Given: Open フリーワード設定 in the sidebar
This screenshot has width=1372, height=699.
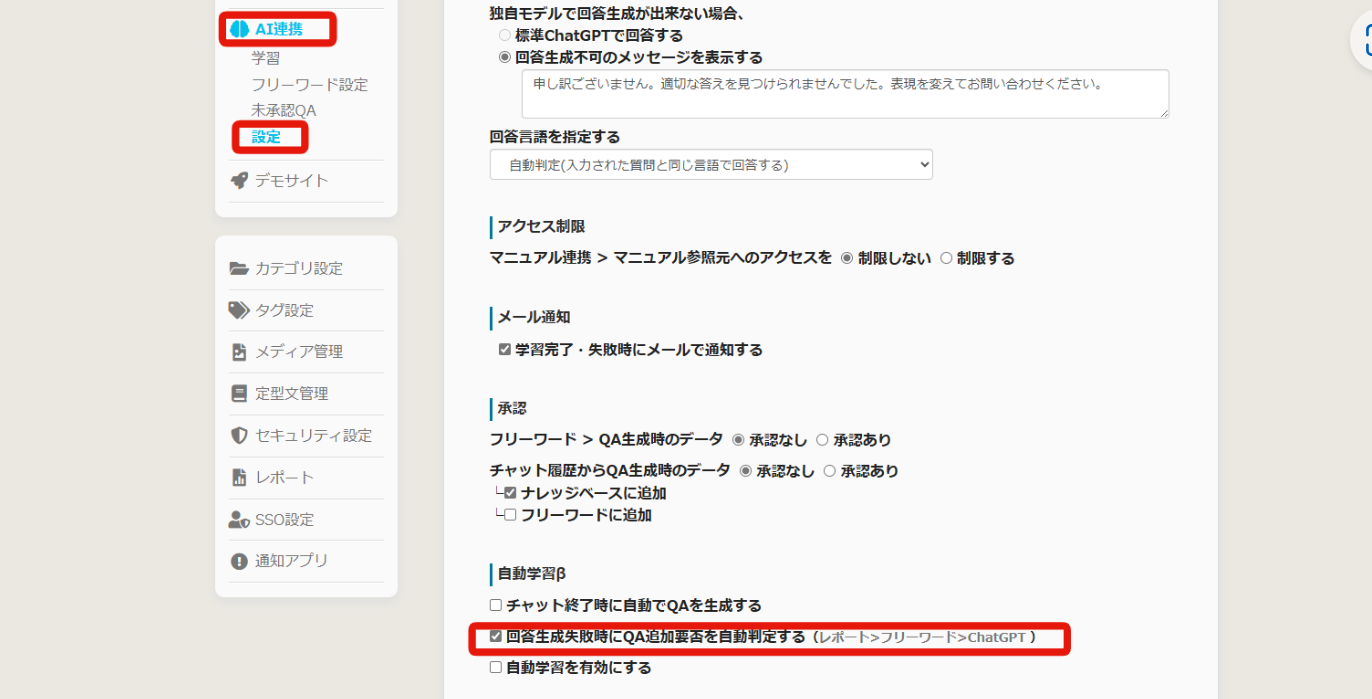Looking at the screenshot, I should pos(309,85).
